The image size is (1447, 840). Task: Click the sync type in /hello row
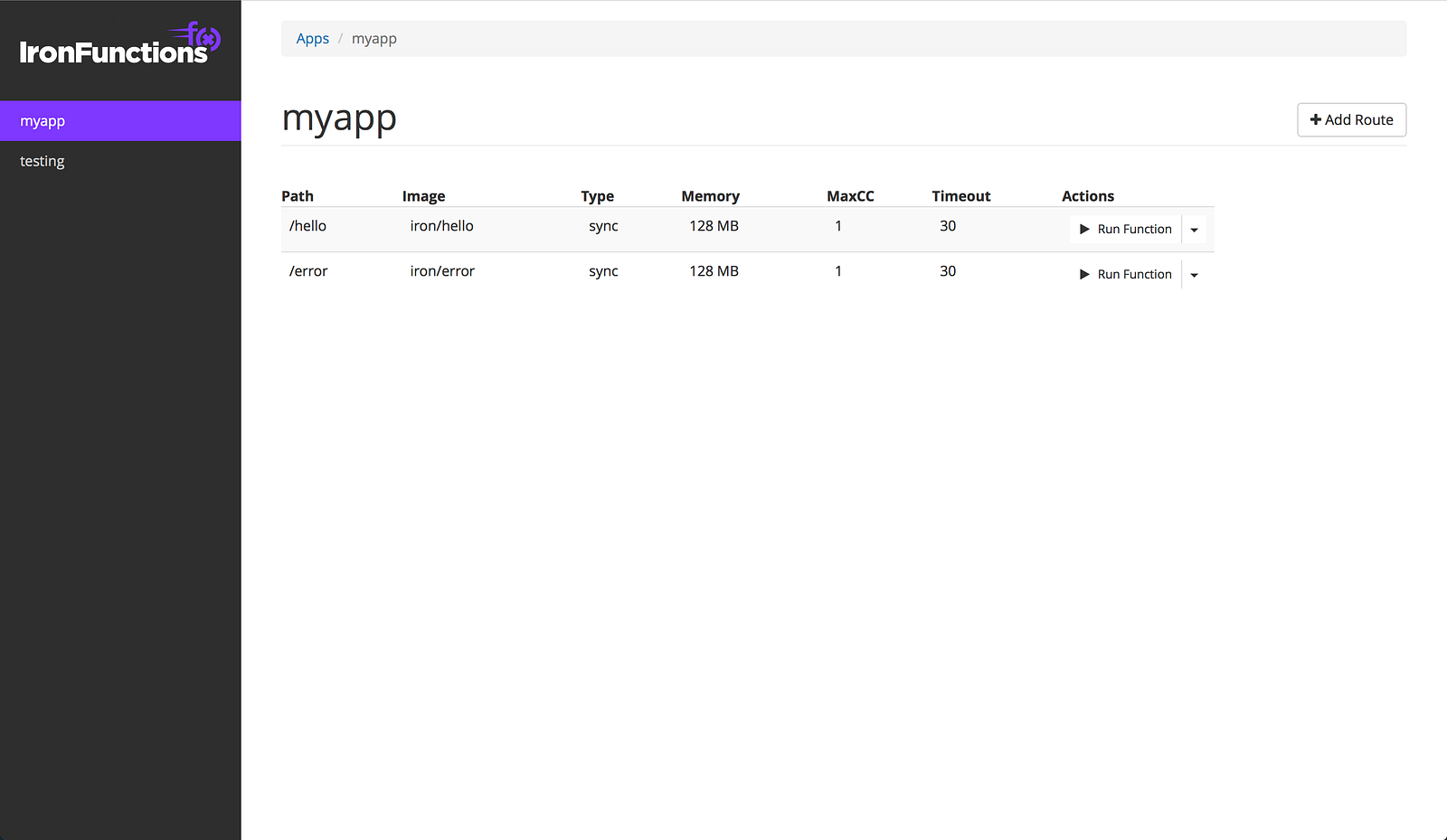pos(604,226)
